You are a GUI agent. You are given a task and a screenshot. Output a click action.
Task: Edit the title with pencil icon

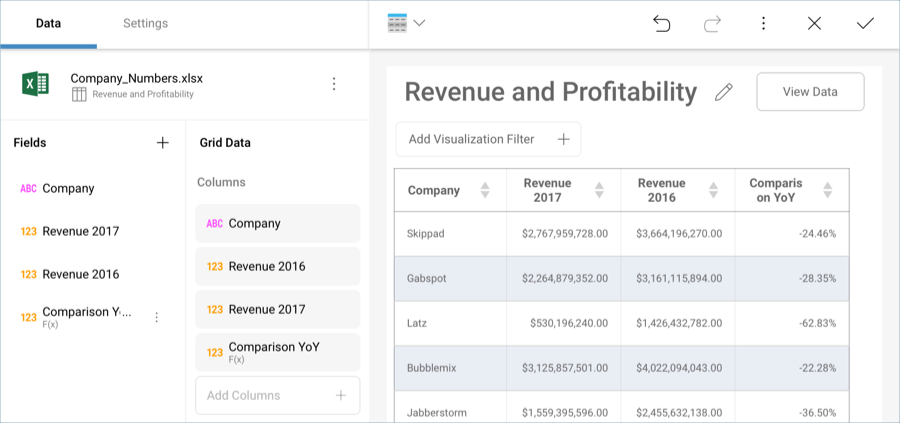tap(724, 92)
